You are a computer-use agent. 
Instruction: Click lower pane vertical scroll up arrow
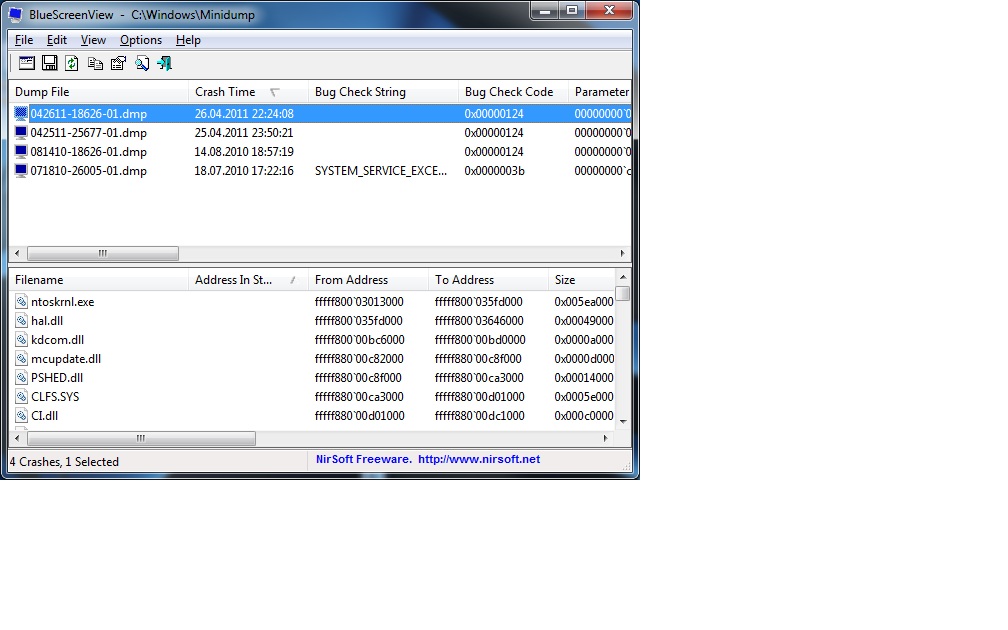click(x=623, y=277)
